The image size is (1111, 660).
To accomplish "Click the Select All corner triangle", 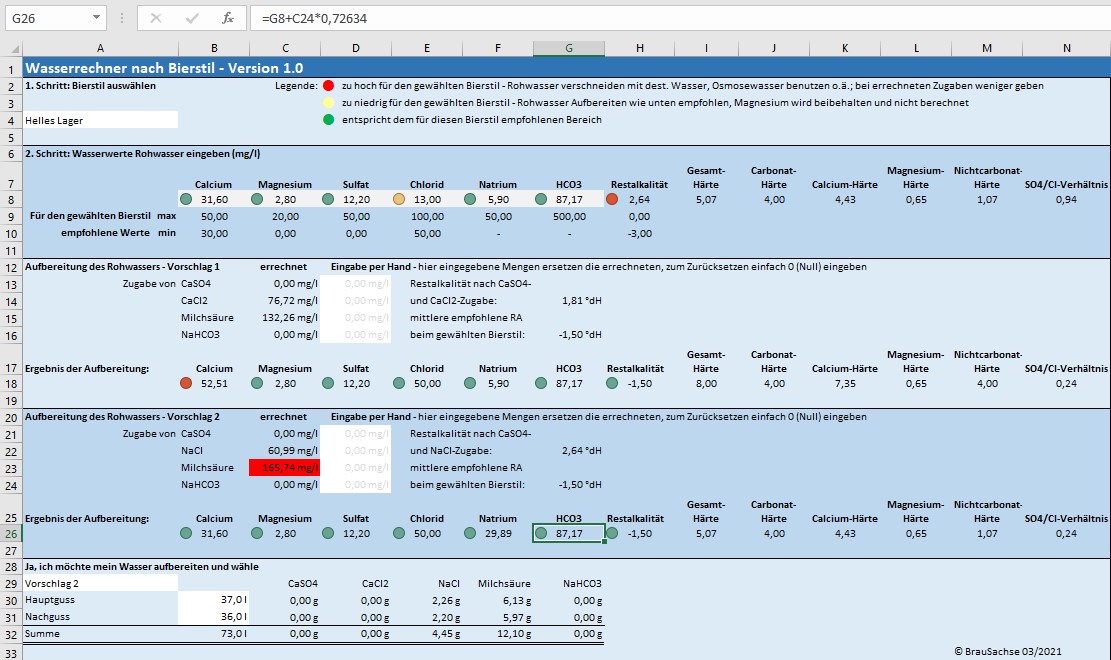I will coord(11,49).
